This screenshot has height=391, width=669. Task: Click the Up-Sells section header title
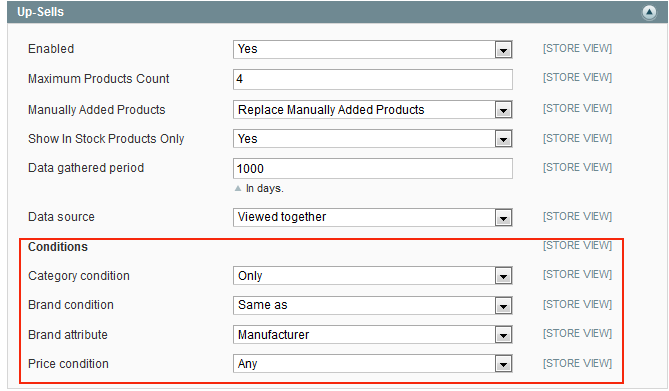coord(41,12)
